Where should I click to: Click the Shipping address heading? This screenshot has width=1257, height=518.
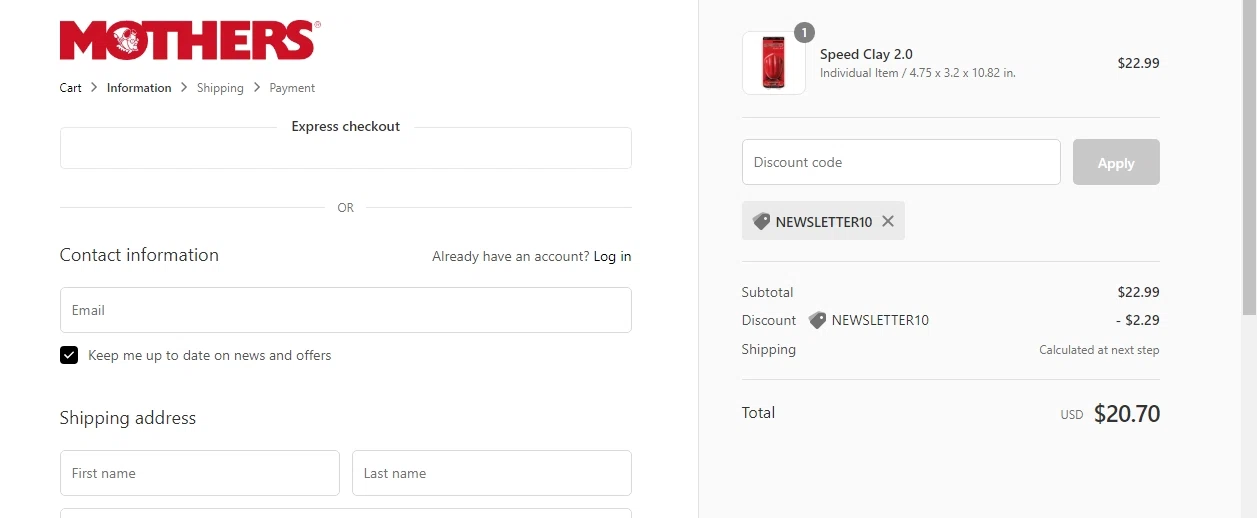[128, 418]
